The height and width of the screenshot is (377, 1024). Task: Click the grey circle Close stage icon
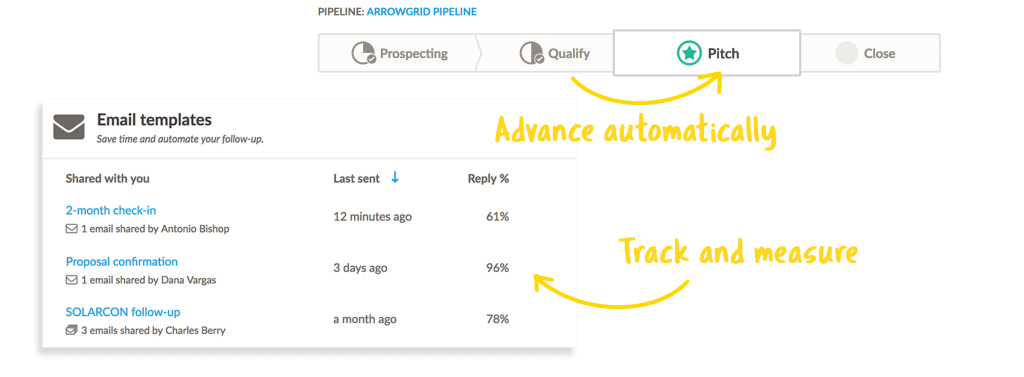click(846, 54)
